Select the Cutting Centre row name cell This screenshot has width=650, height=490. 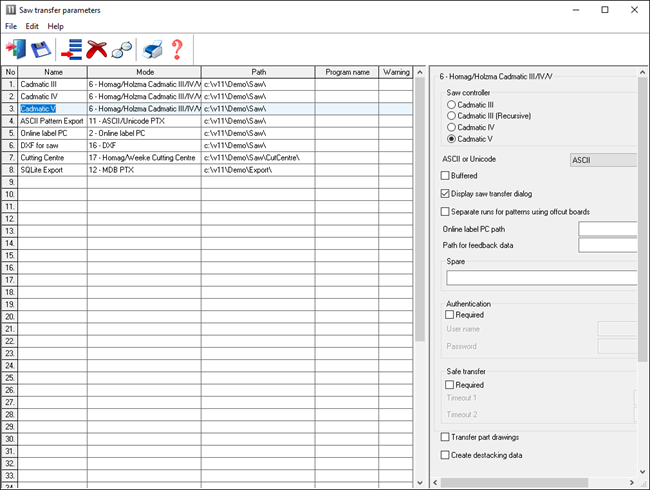click(52, 157)
